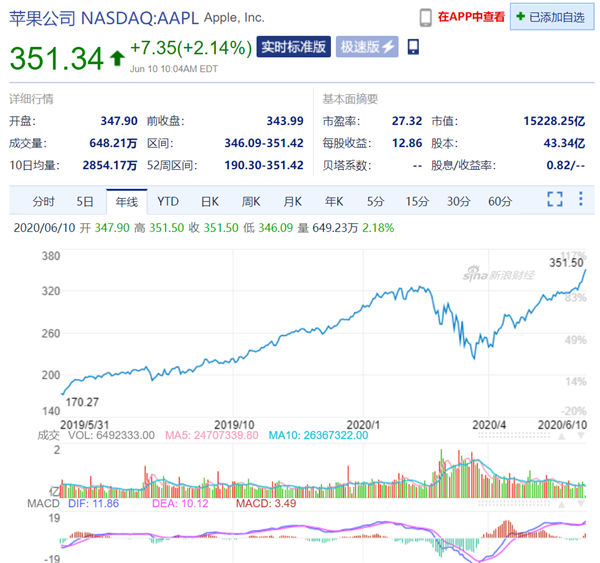The width and height of the screenshot is (600, 563).
Task: Switch to 极速版 fast mode
Action: pos(367,47)
